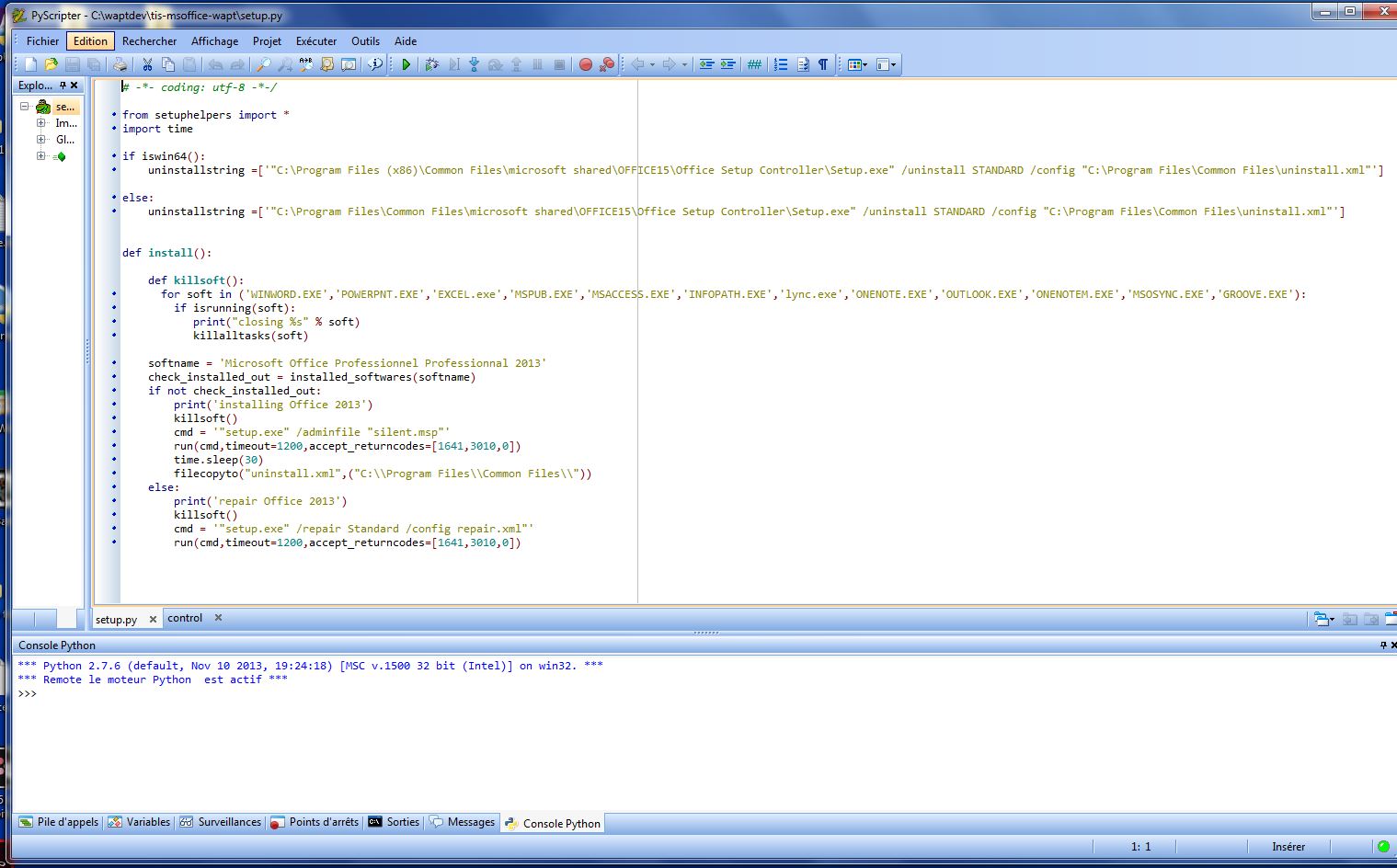Open the Outils menu
This screenshot has width=1397, height=868.
(365, 40)
